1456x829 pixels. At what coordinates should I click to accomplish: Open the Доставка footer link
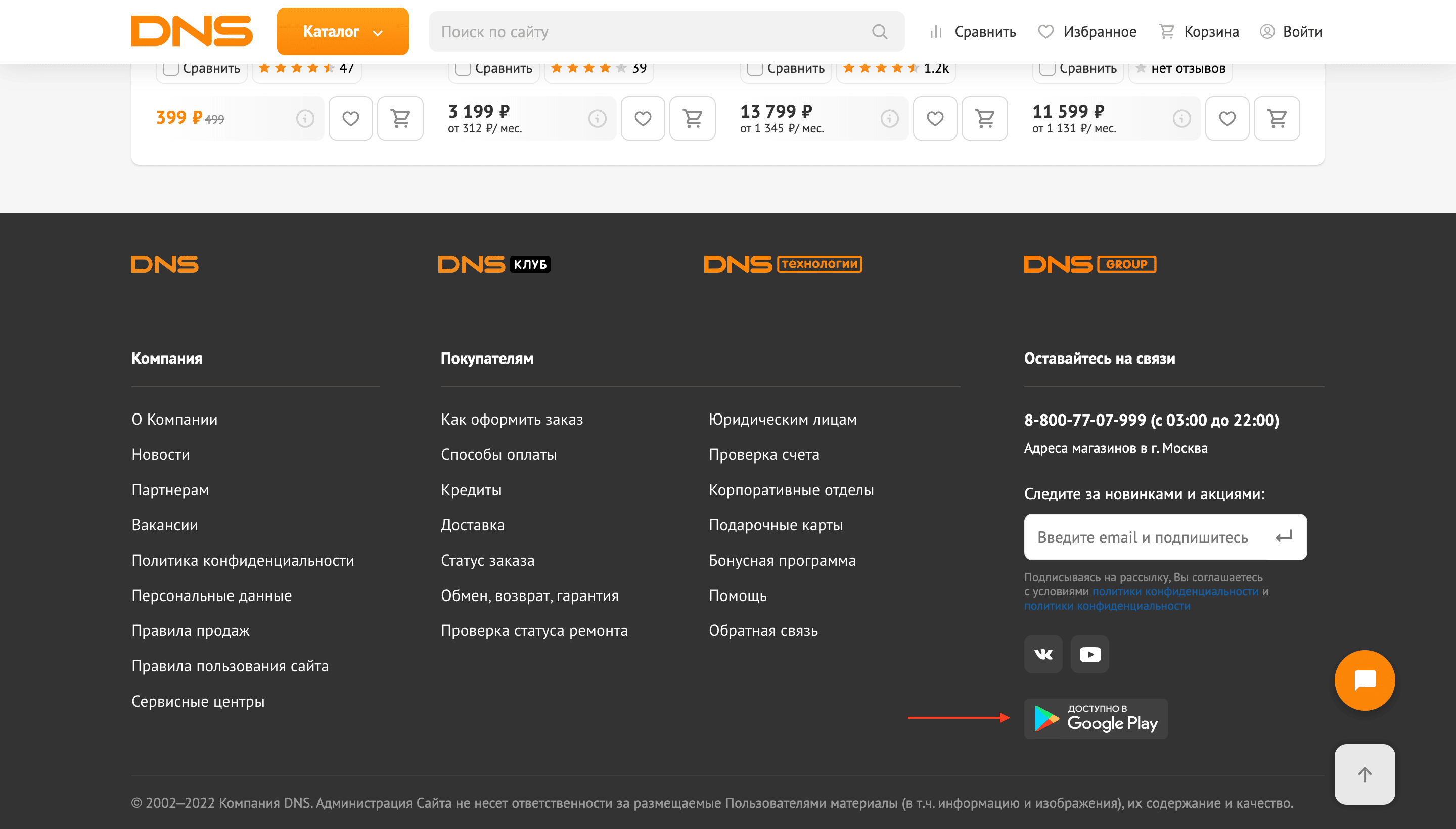[472, 525]
